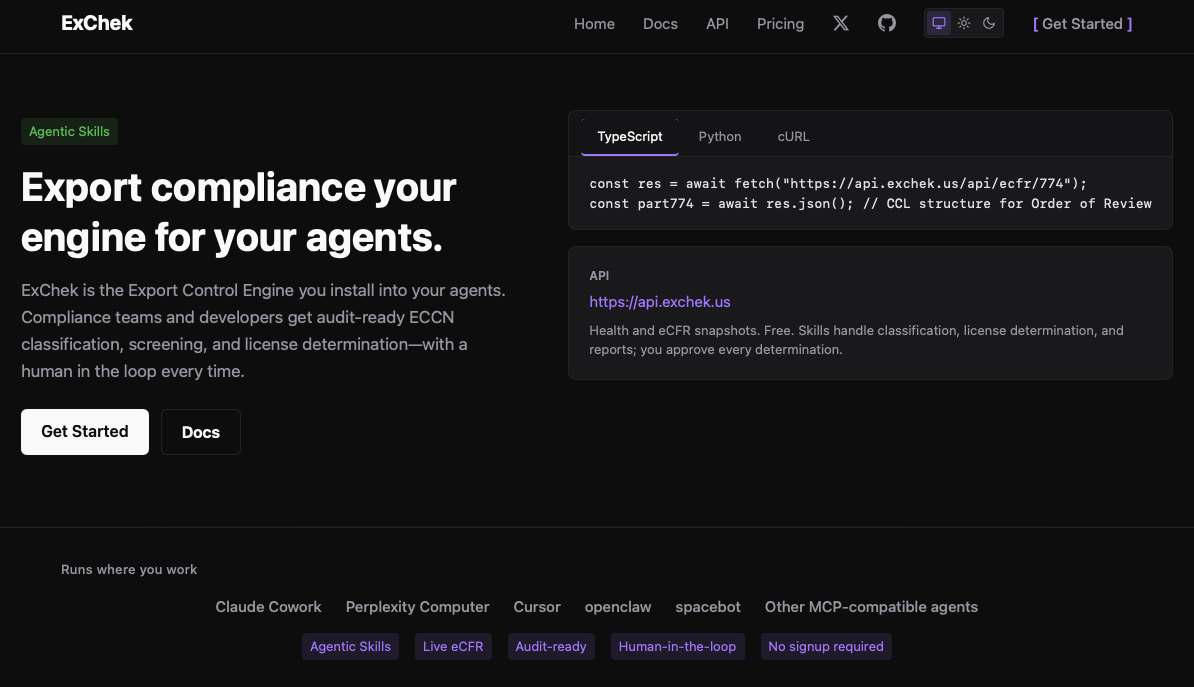Click the part774 res.json code line
Image resolution: width=1194 pixels, height=687 pixels.
point(870,203)
